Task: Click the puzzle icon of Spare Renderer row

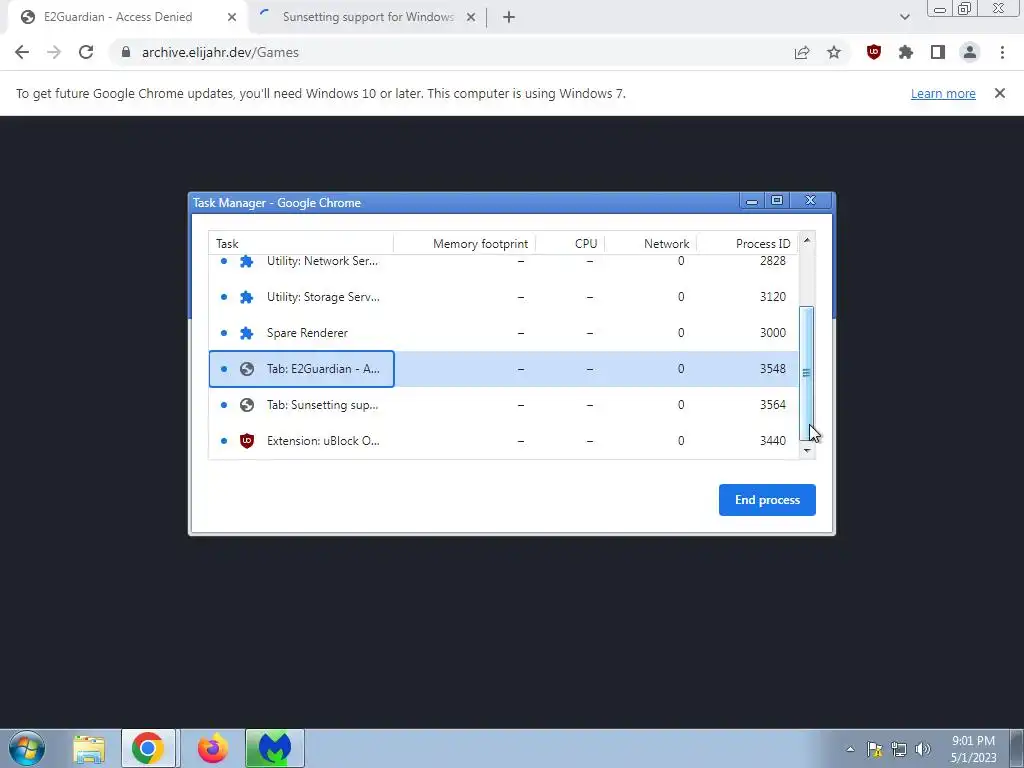Action: pyautogui.click(x=246, y=333)
